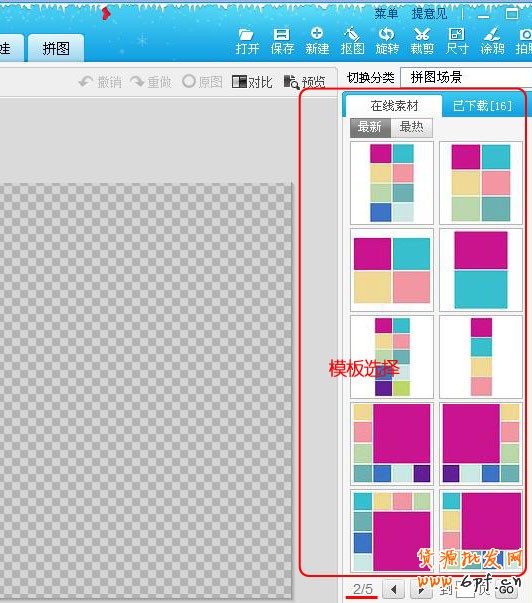This screenshot has height=603, width=532.
Task: Create a new canvas with 新建
Action: pos(317,41)
